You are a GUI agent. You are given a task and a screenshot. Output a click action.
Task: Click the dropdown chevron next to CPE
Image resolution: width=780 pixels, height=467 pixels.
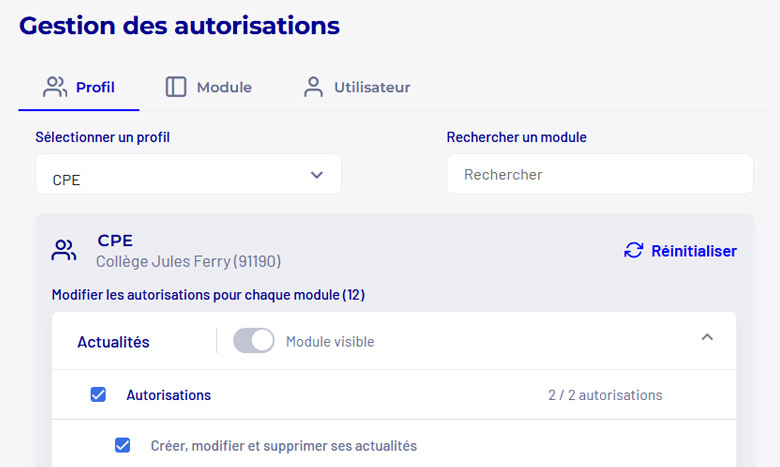[316, 175]
